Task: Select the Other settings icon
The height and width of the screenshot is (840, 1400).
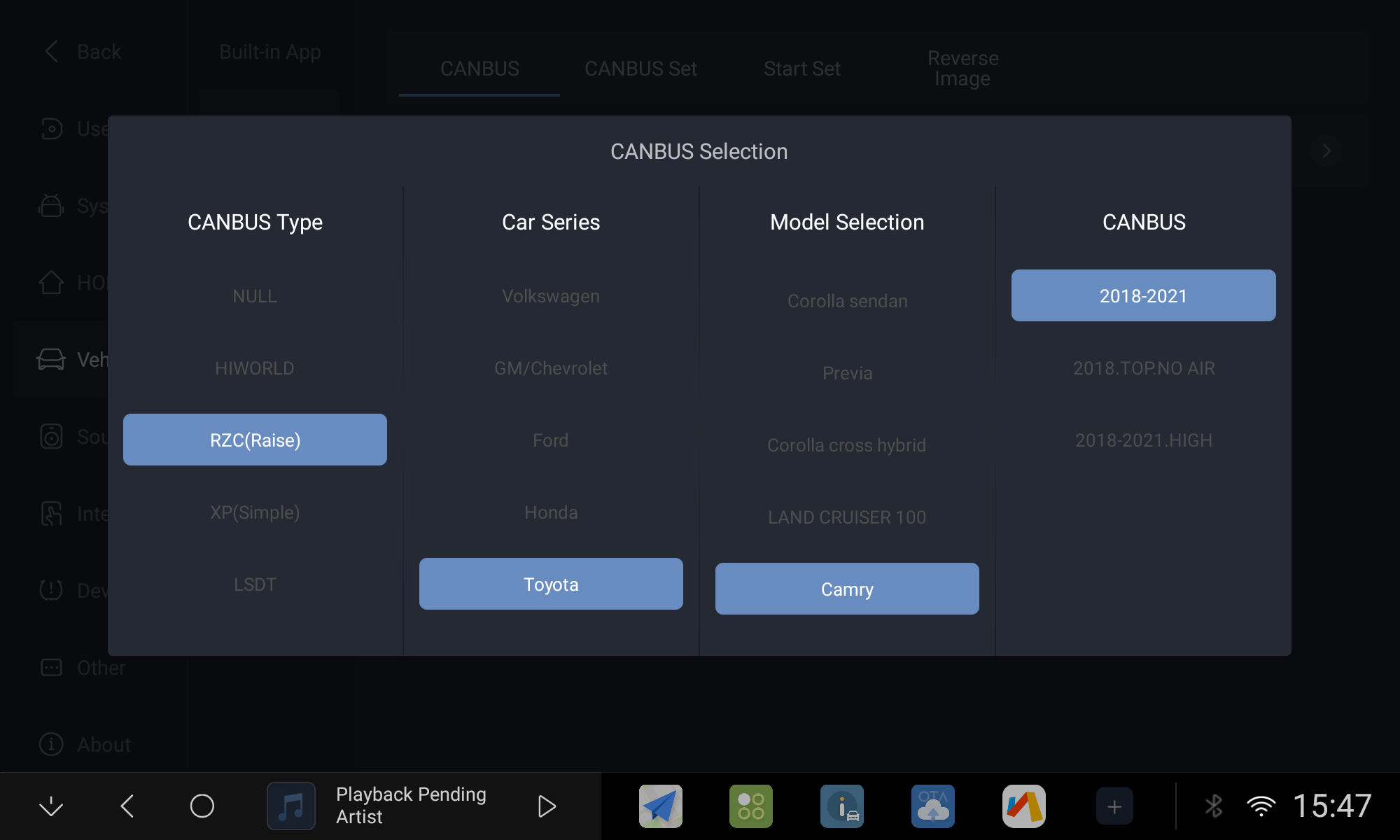Action: click(51, 667)
